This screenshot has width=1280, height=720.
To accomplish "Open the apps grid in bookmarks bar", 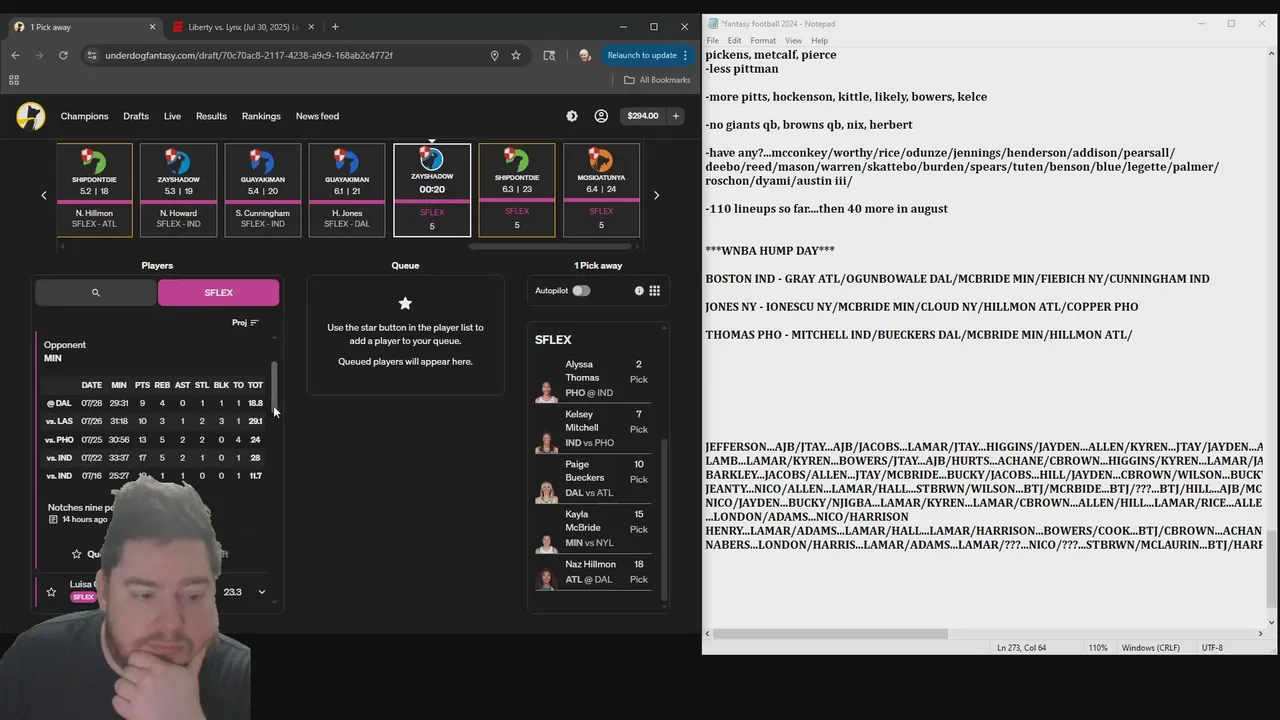I will coord(14,80).
